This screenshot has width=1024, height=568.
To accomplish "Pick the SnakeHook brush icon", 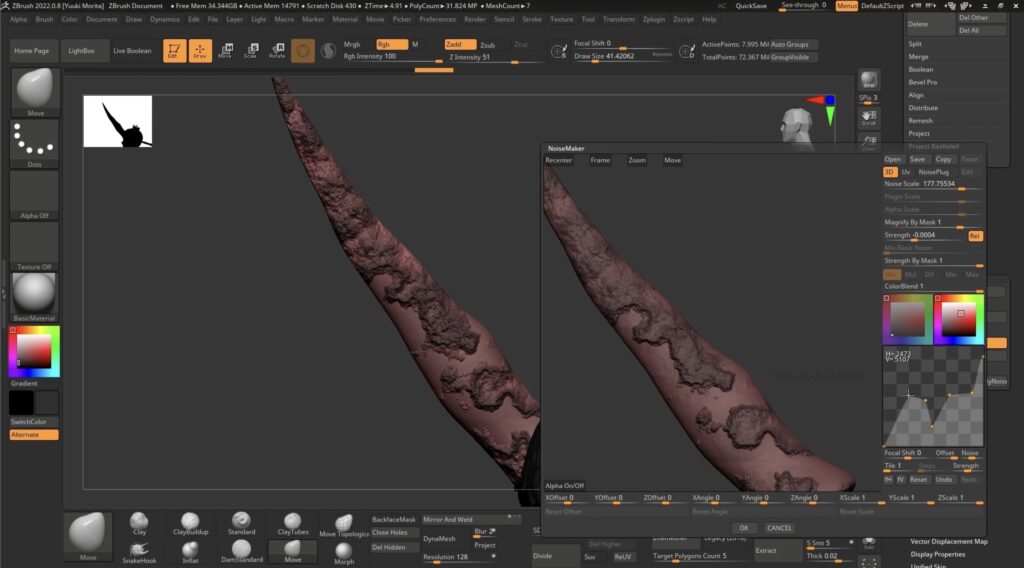I will pyautogui.click(x=140, y=549).
